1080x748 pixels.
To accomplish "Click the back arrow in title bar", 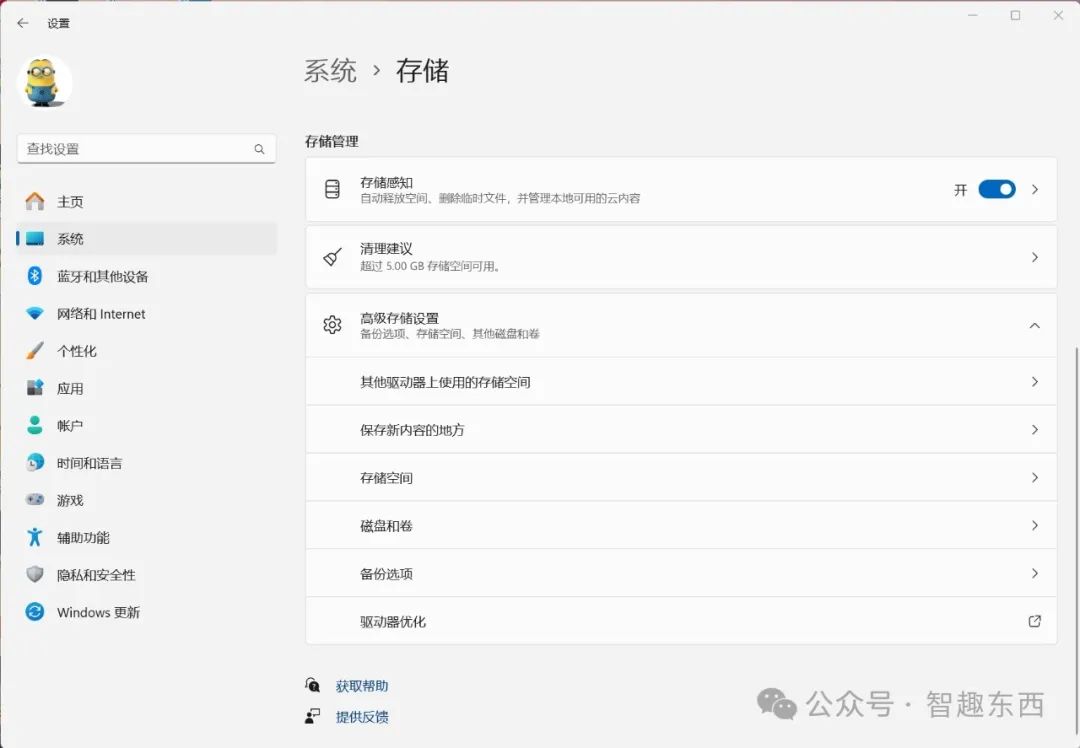I will pyautogui.click(x=23, y=23).
